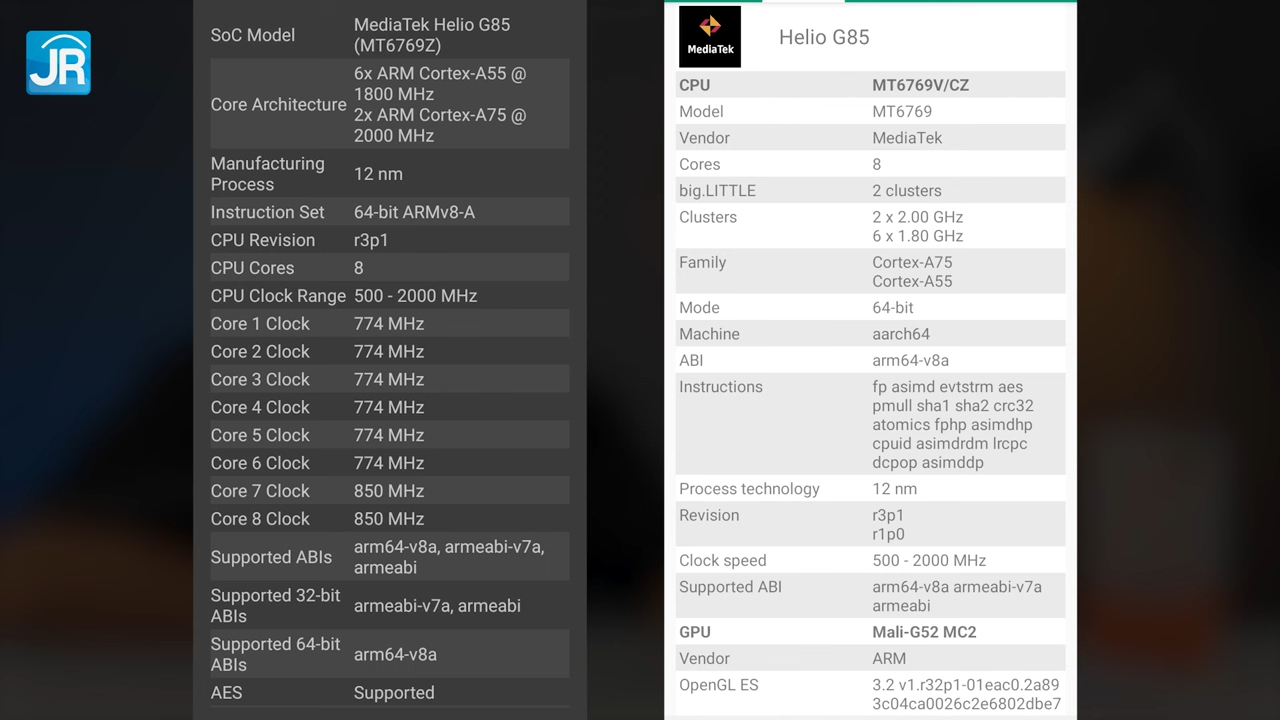Select the SoC Model row
Viewport: 1280px width, 720px height.
pyautogui.click(x=389, y=35)
